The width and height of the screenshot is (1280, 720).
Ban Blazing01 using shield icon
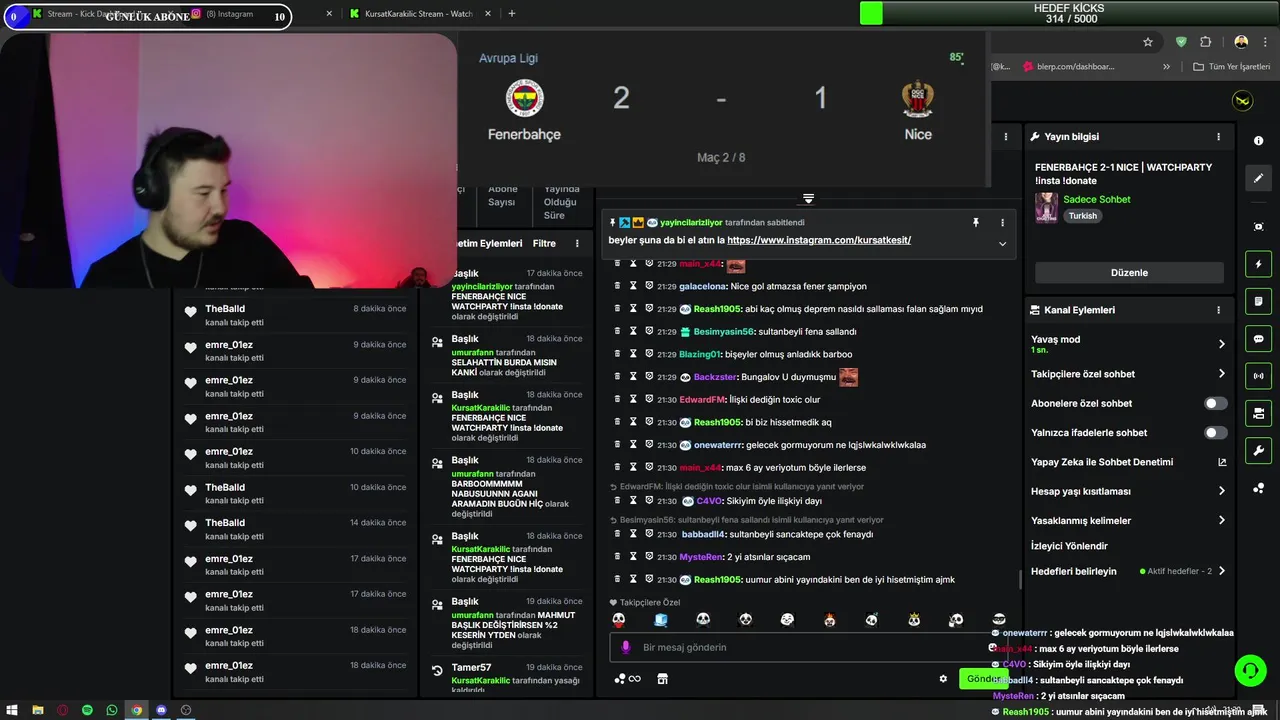point(649,354)
